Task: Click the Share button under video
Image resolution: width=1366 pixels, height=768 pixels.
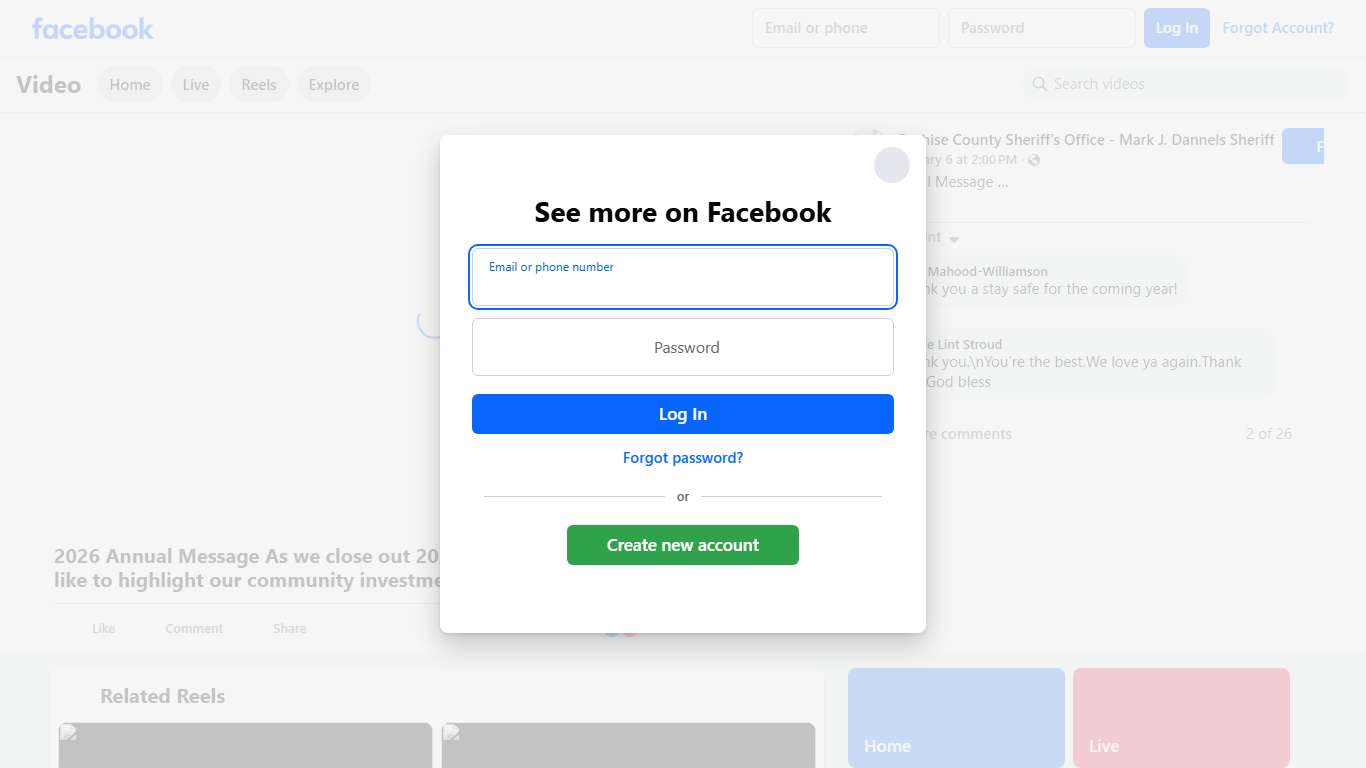Action: pyautogui.click(x=290, y=629)
